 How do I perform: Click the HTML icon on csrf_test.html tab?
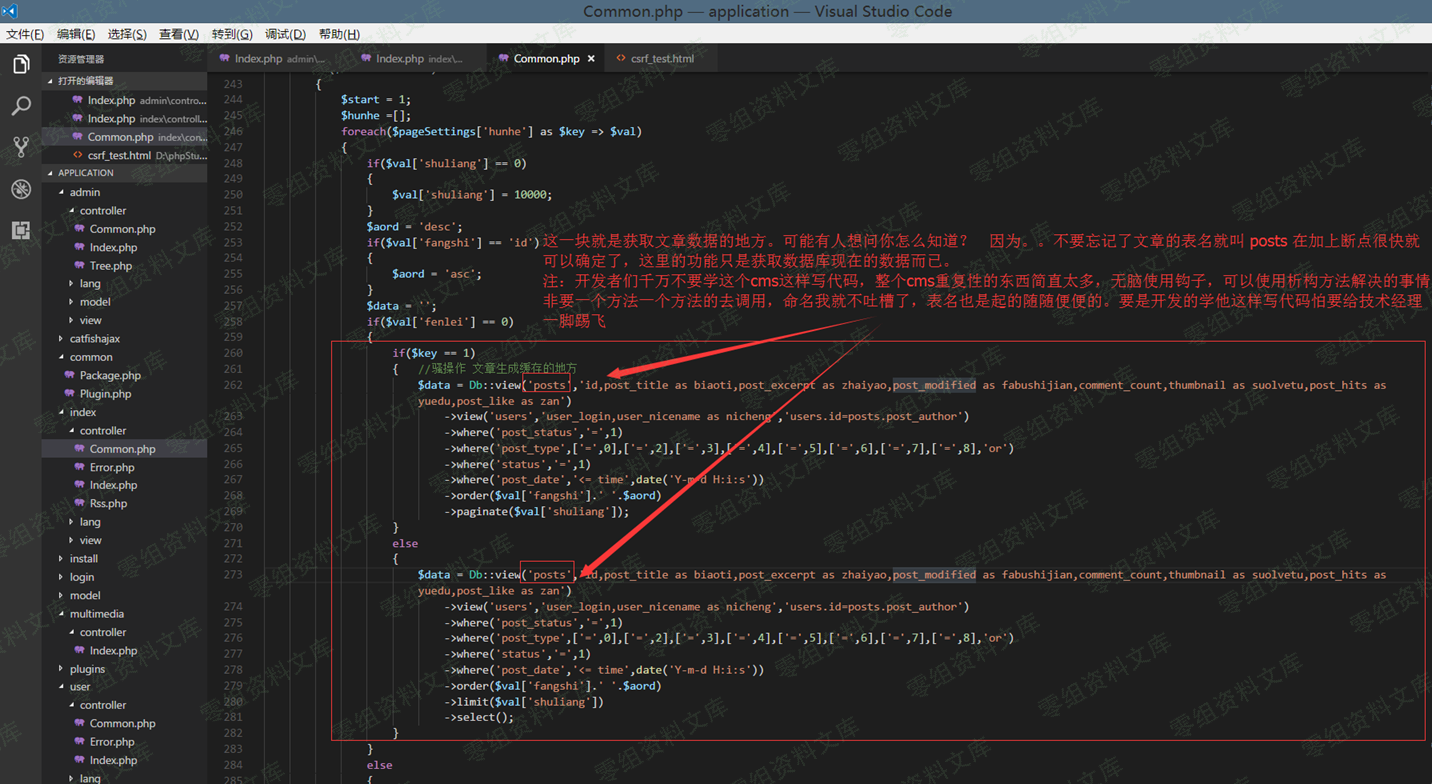point(621,59)
